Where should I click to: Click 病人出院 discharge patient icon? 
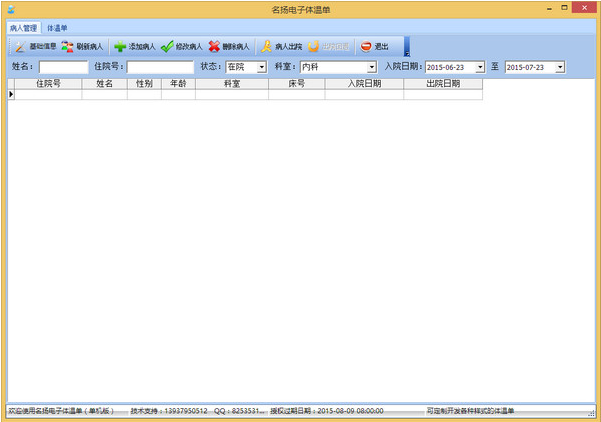point(266,46)
